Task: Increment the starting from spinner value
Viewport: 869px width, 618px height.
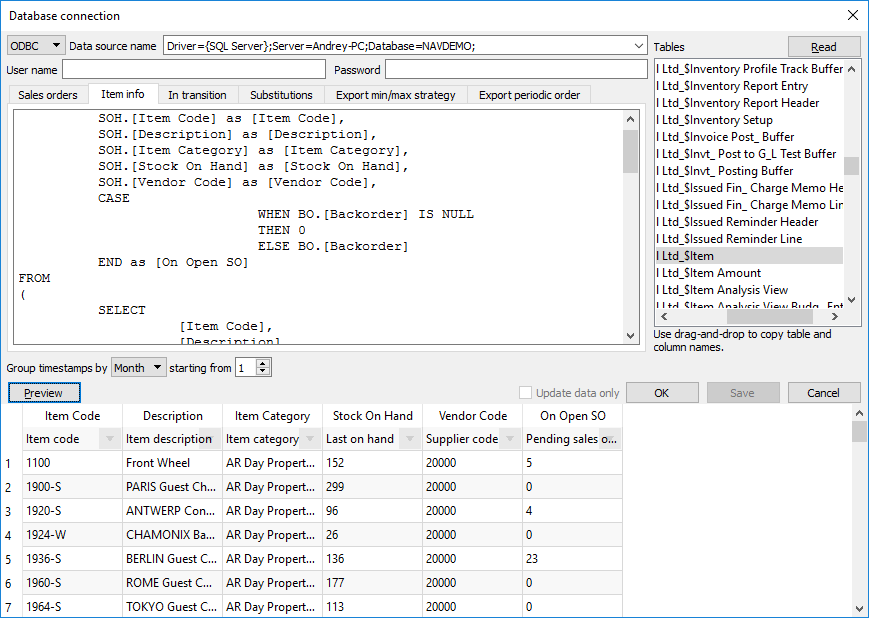Action: click(x=263, y=364)
